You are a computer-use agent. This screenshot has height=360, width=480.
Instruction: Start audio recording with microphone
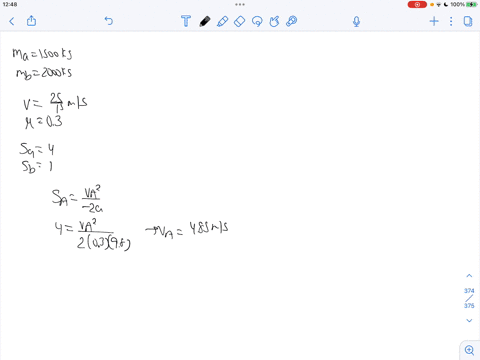[x=356, y=21]
